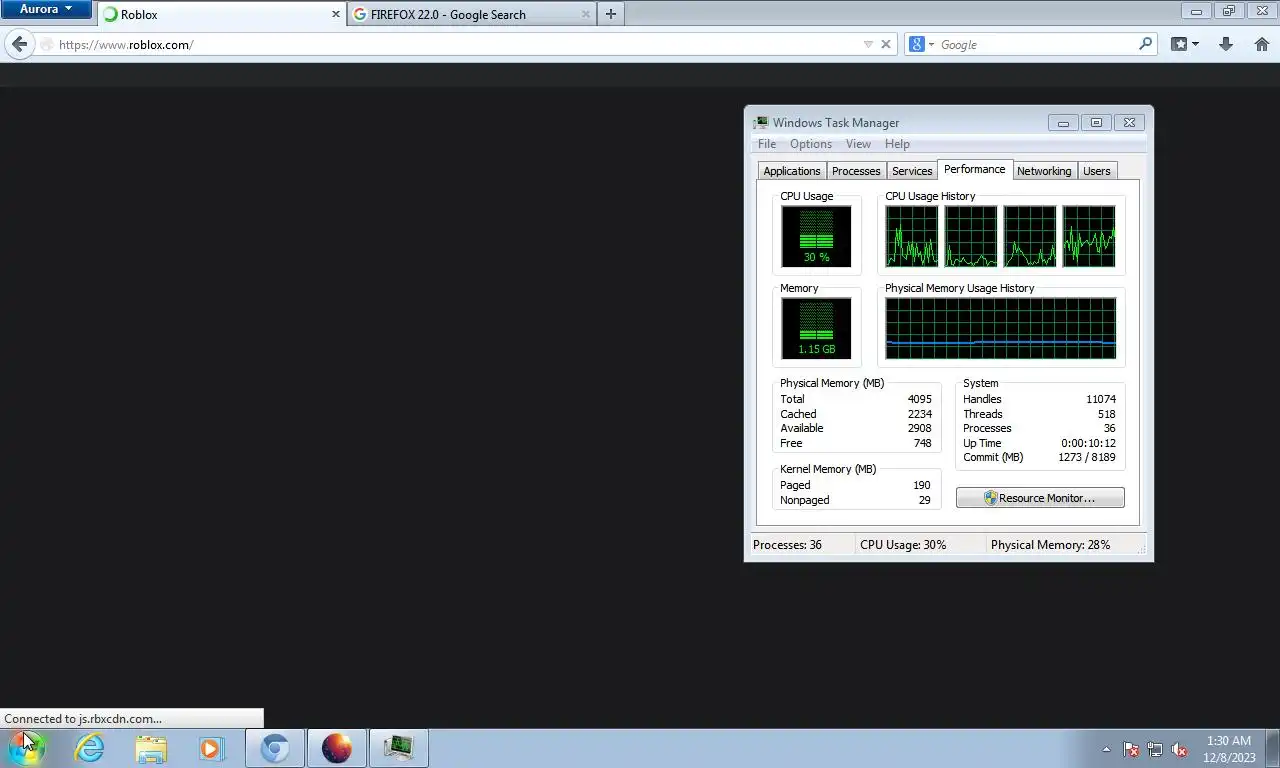Click the Physical Memory Usage History graph
This screenshot has width=1280, height=768.
coord(1000,328)
